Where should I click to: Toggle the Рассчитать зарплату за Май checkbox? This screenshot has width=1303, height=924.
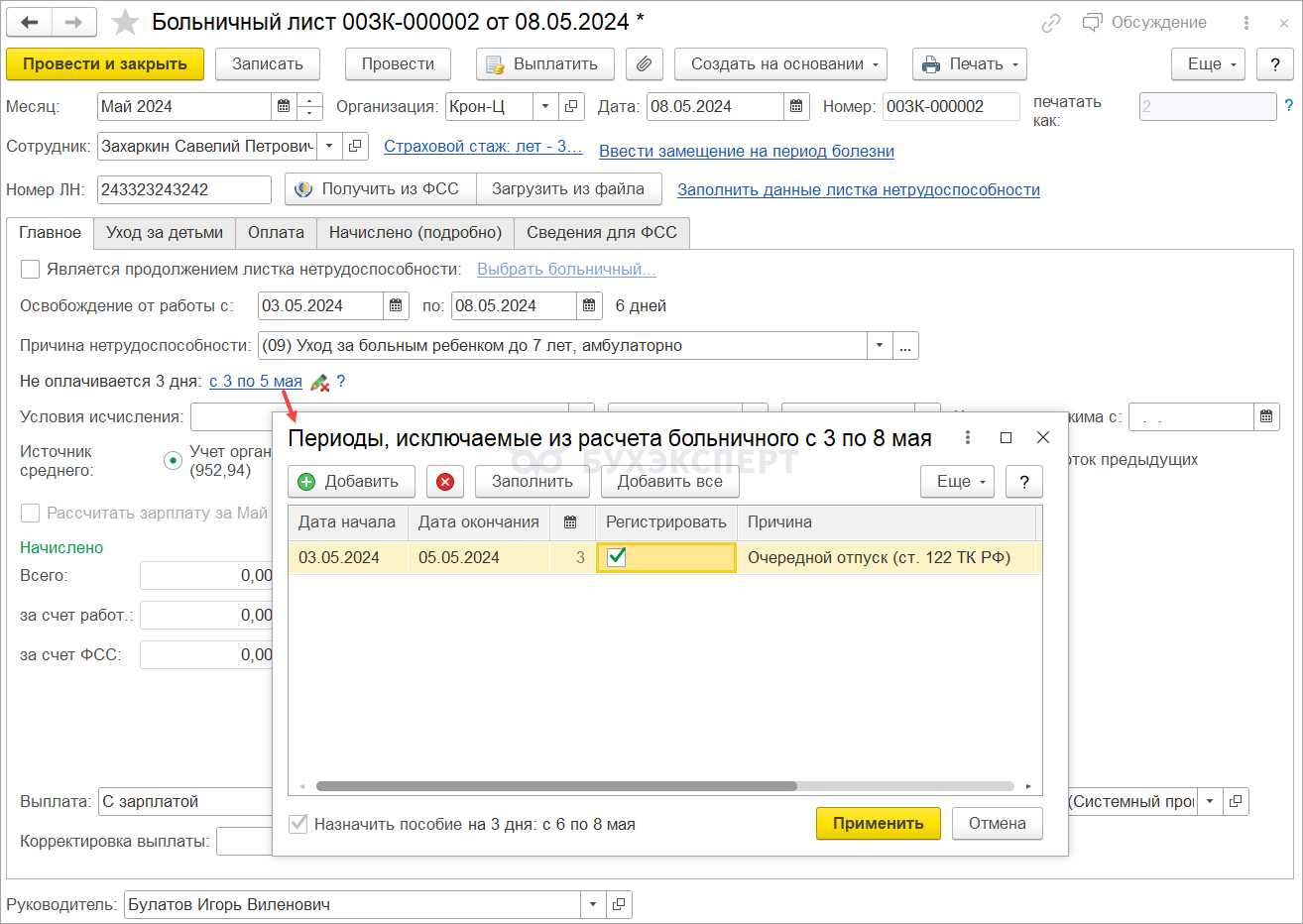click(x=31, y=513)
